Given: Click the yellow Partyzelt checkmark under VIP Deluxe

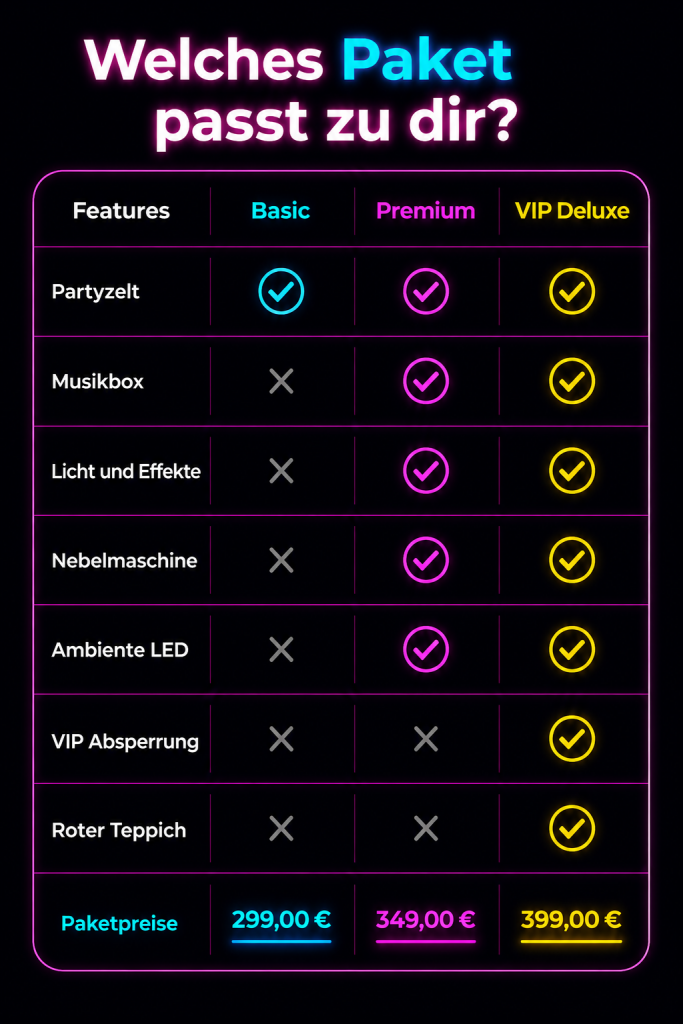Looking at the screenshot, I should pos(572,291).
